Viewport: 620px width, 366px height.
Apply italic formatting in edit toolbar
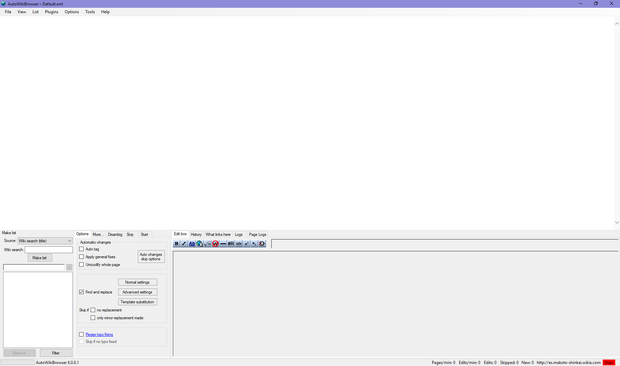point(184,243)
